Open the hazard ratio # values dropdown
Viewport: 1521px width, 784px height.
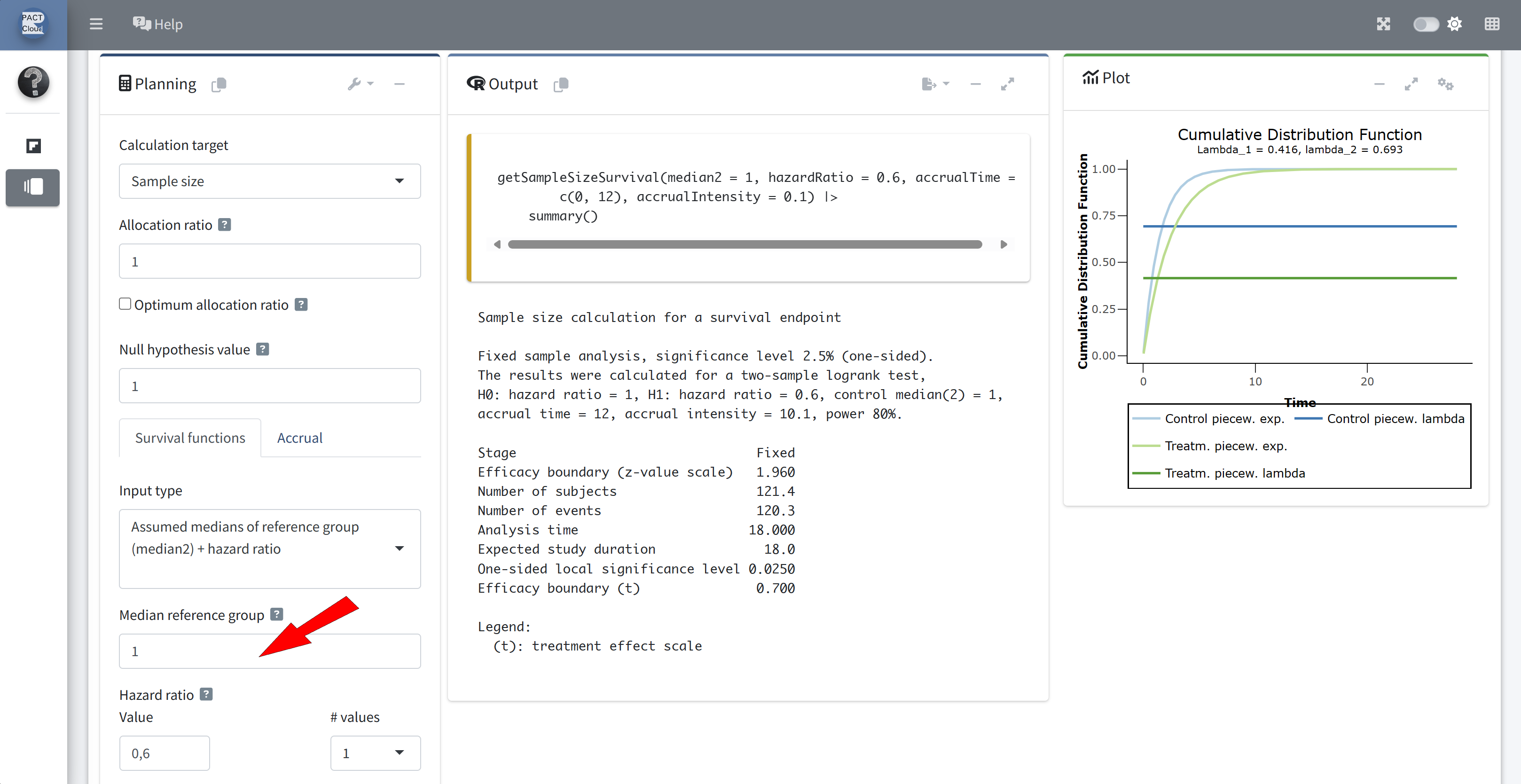375,753
